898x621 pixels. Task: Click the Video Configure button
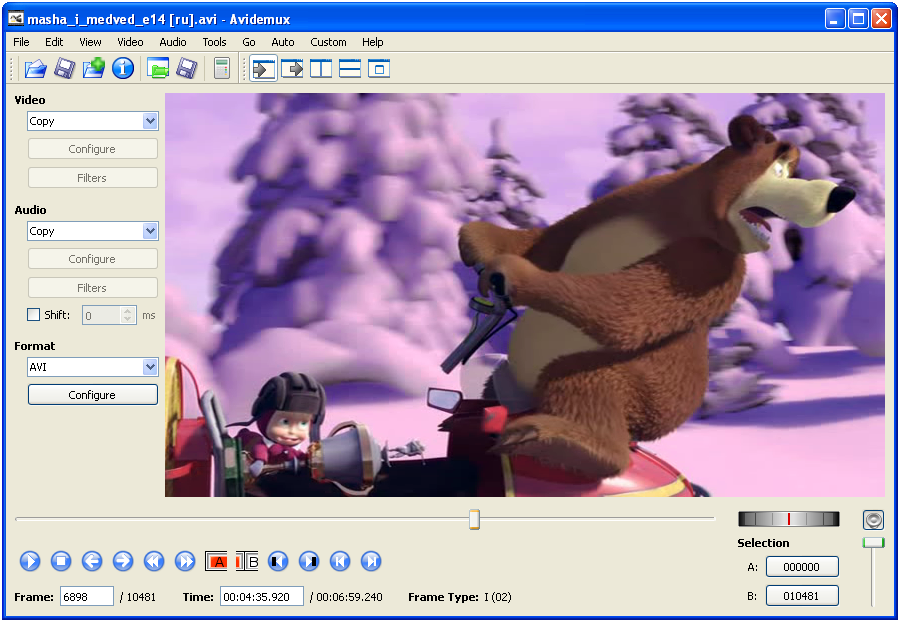93,149
